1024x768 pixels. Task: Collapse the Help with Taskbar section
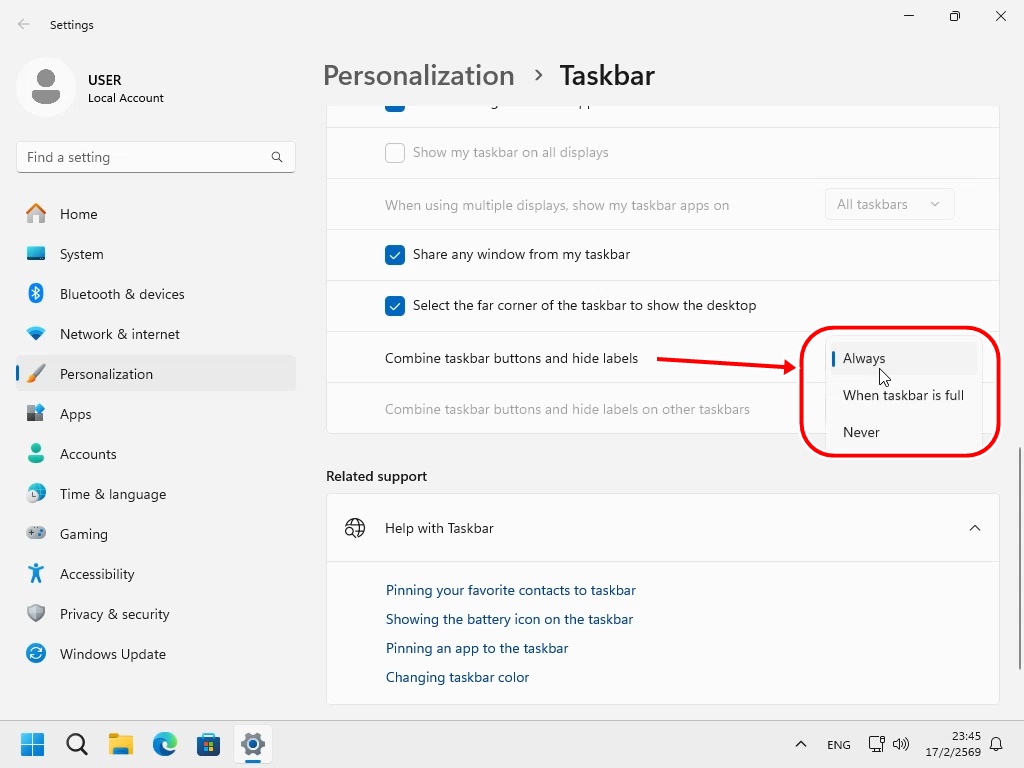click(x=974, y=528)
